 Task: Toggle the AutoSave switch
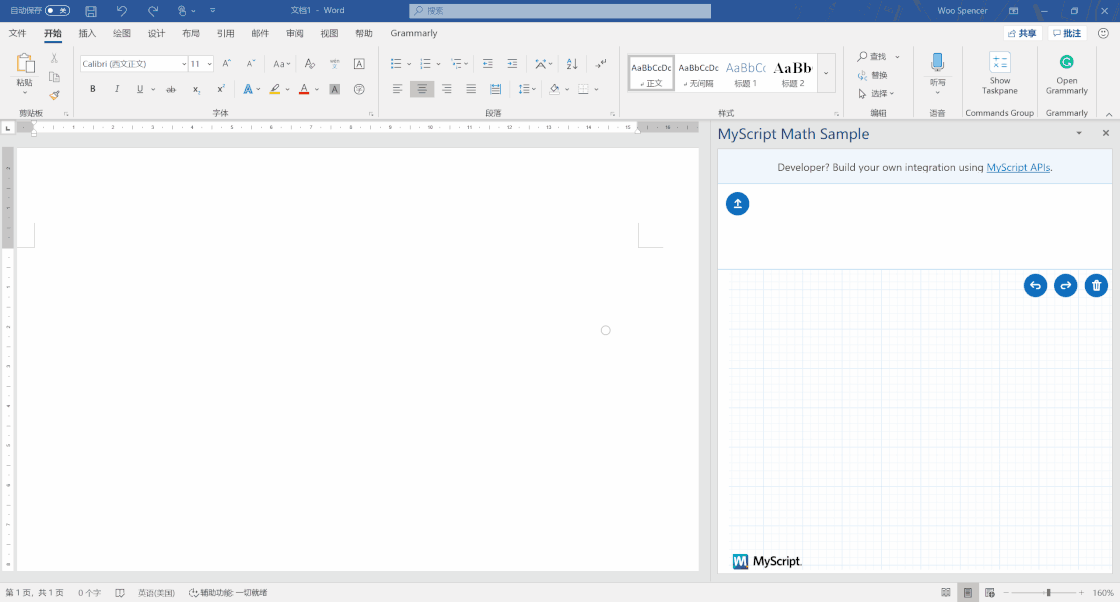57,11
